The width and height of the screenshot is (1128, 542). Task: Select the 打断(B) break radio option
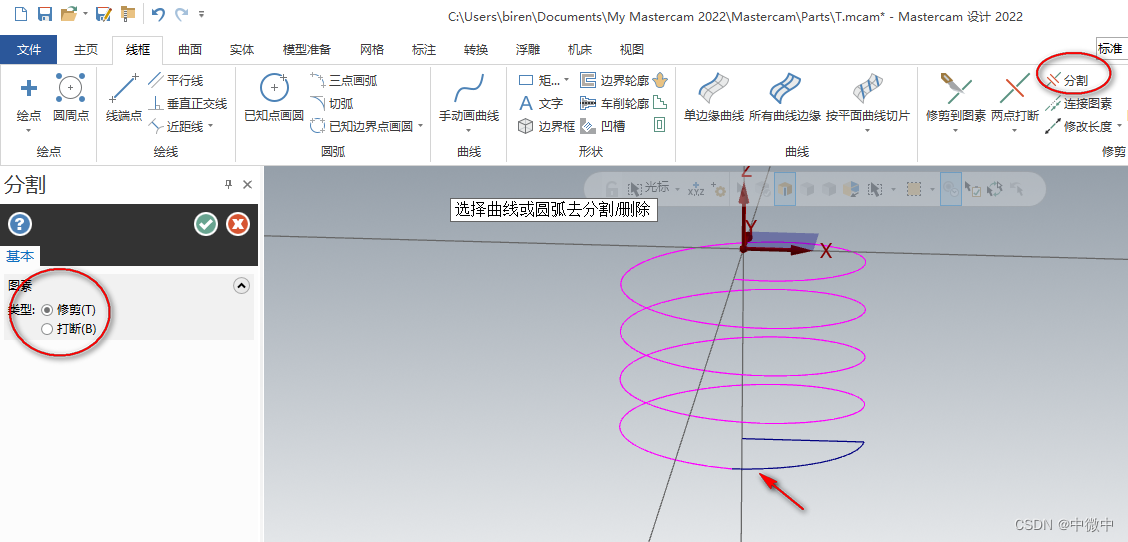[x=69, y=329]
